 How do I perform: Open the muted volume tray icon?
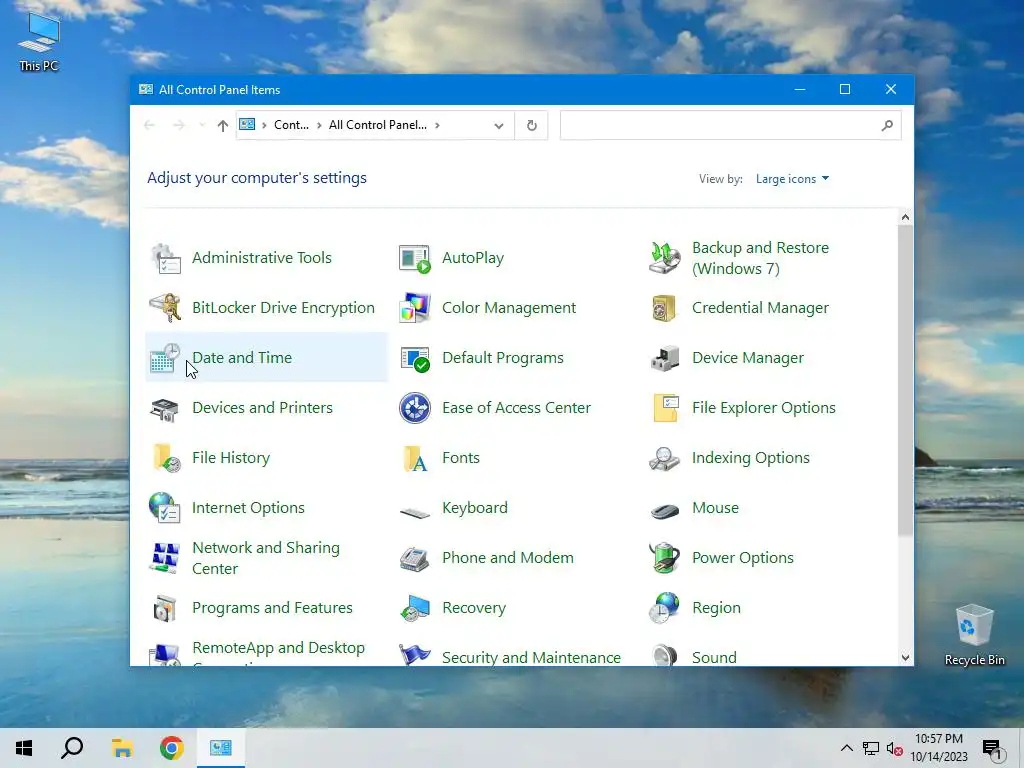coord(894,748)
